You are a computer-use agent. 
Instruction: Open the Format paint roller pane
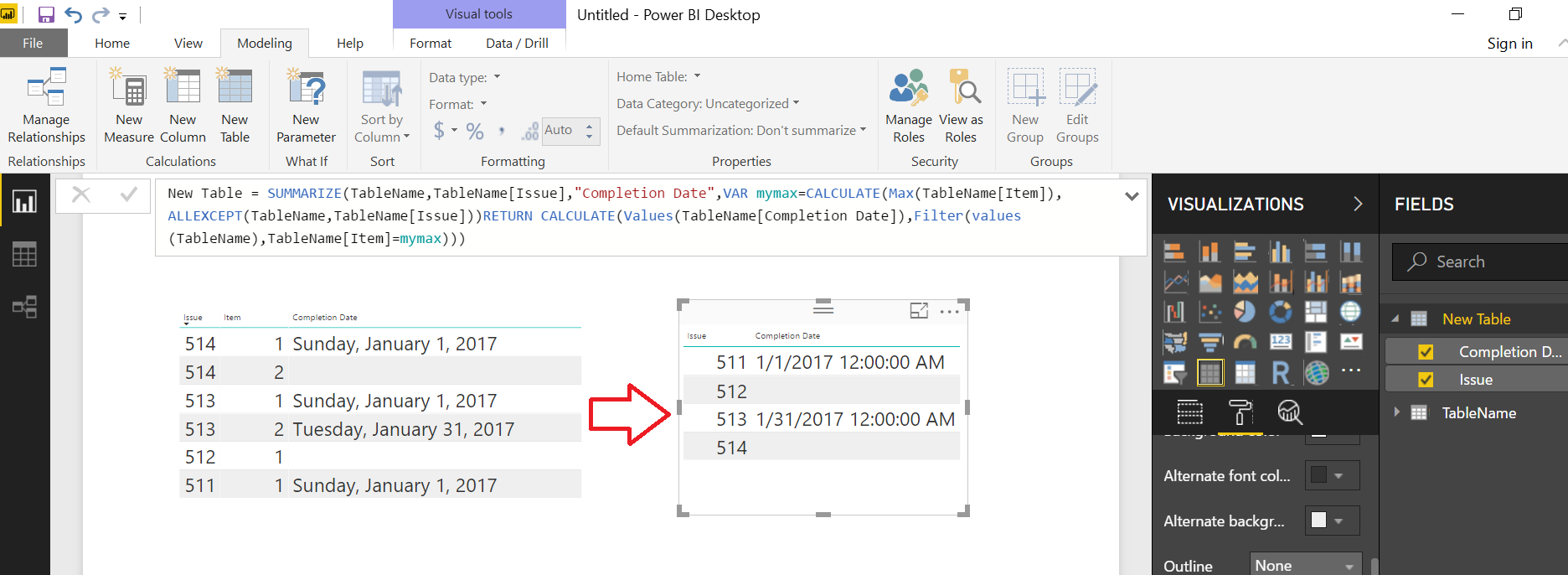(1240, 412)
